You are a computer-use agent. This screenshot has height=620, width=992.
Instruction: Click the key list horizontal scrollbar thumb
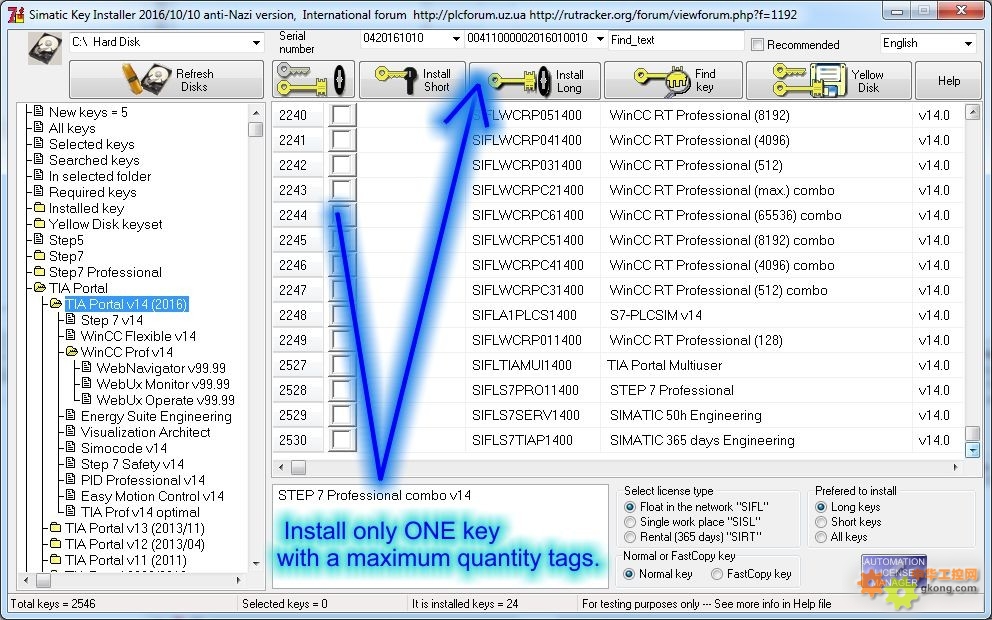pyautogui.click(x=299, y=468)
